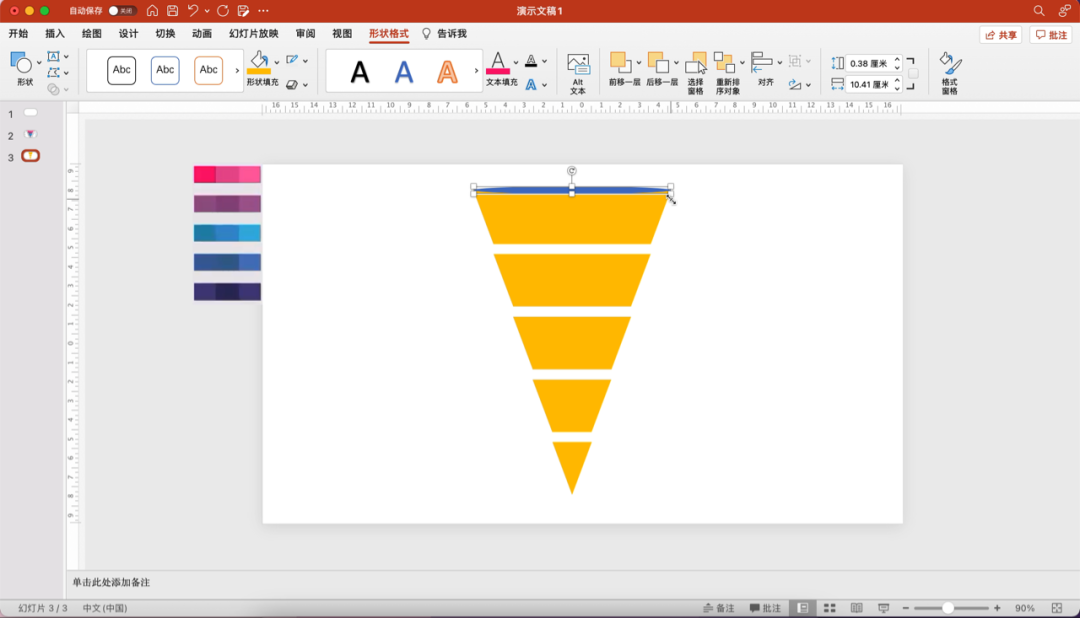Open the Format Pane (格式窗格)
The width and height of the screenshot is (1080, 618).
click(x=950, y=73)
